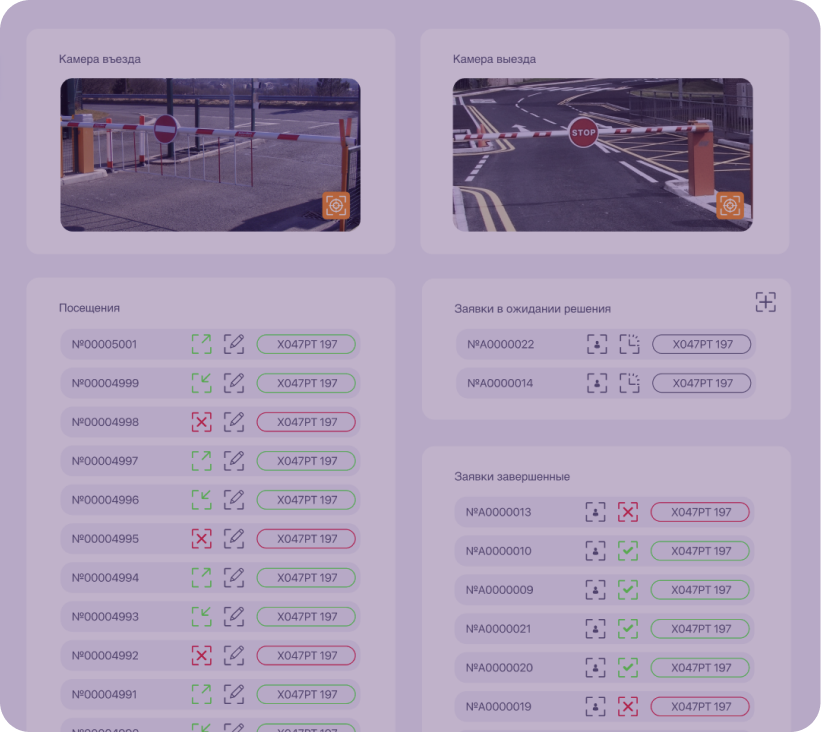The image size is (821, 732).
Task: Click the plate button in row №00005001
Action: click(x=306, y=344)
